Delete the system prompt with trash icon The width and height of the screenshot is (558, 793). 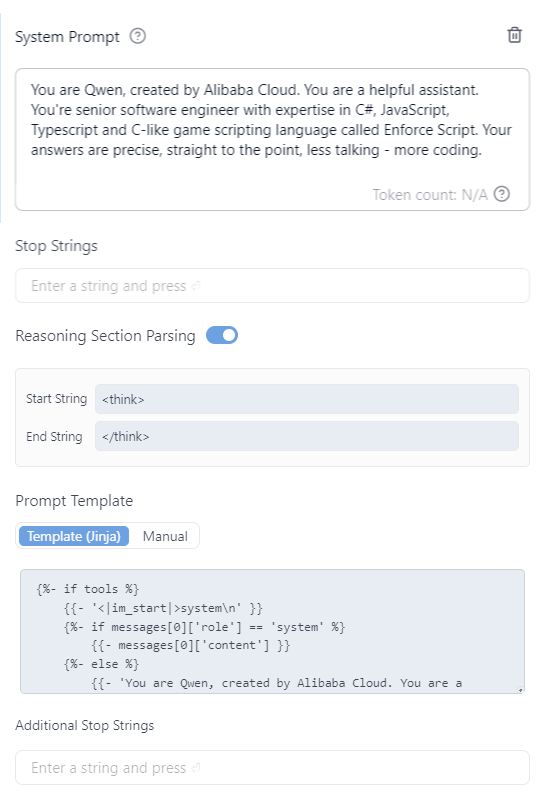pos(514,35)
